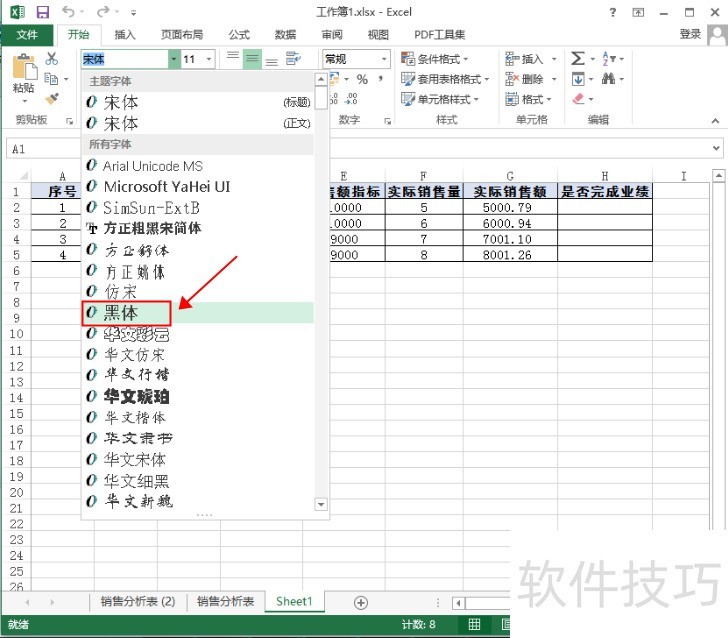Open the font size dropdown arrow
This screenshot has width=728, height=638.
209,59
